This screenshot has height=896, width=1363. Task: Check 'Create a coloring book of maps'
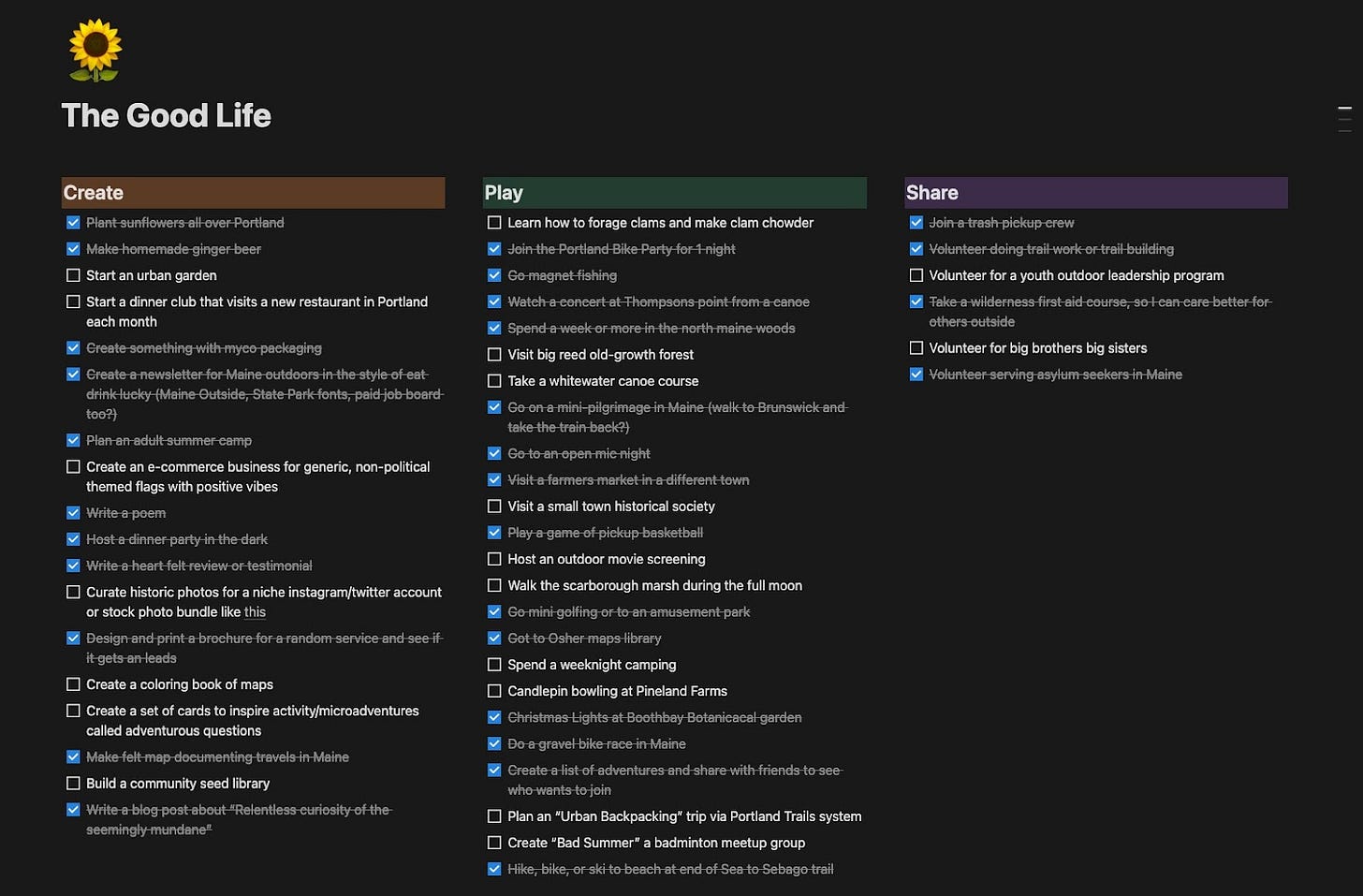[73, 684]
